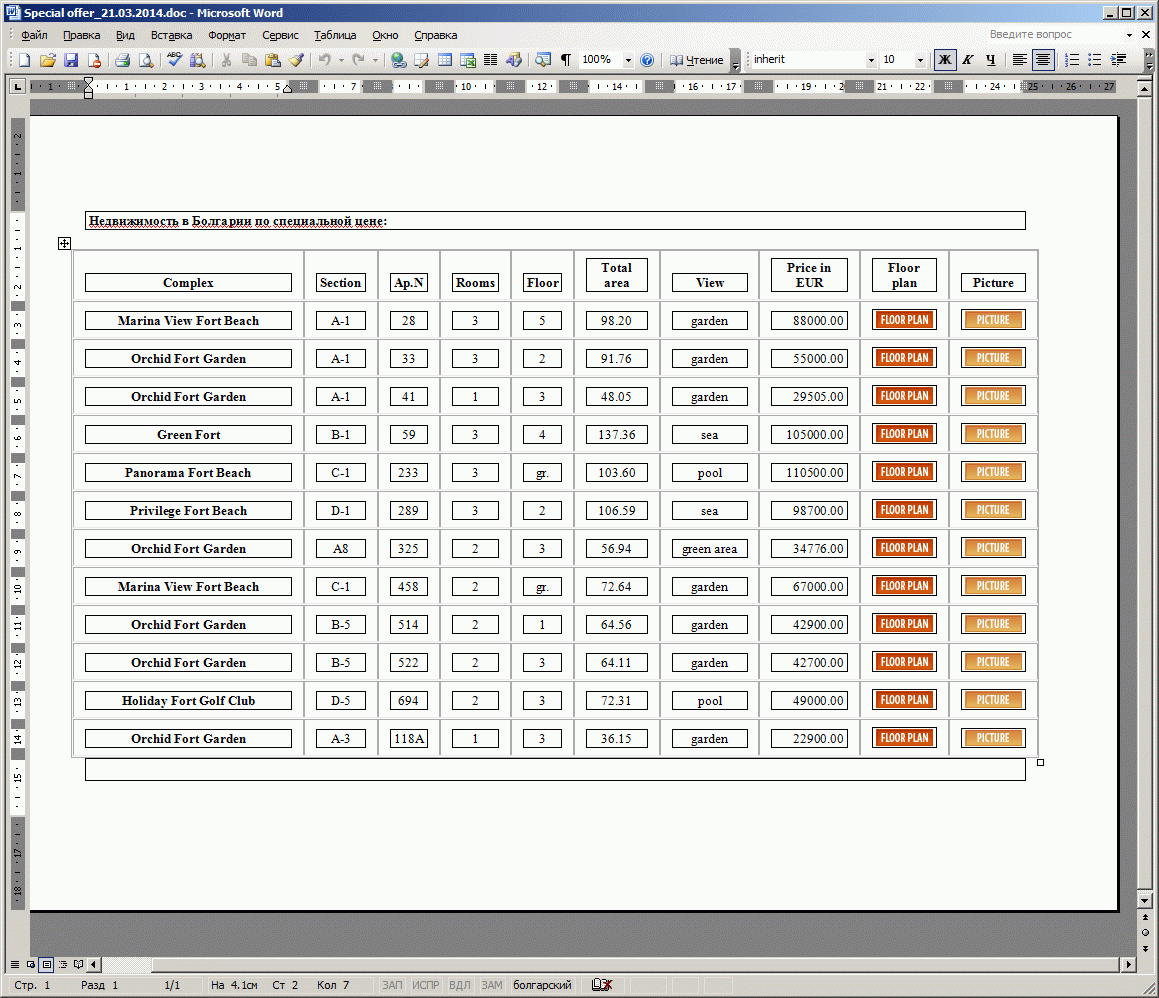
Task: Click the tab selector at ruler corner
Action: pyautogui.click(x=18, y=86)
